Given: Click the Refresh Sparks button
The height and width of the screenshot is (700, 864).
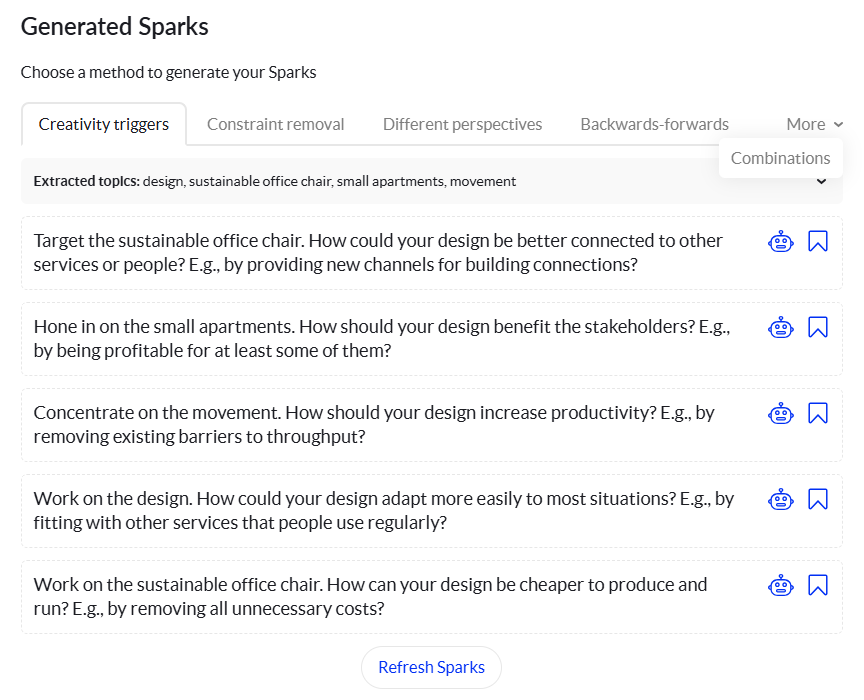Looking at the screenshot, I should pos(431,667).
